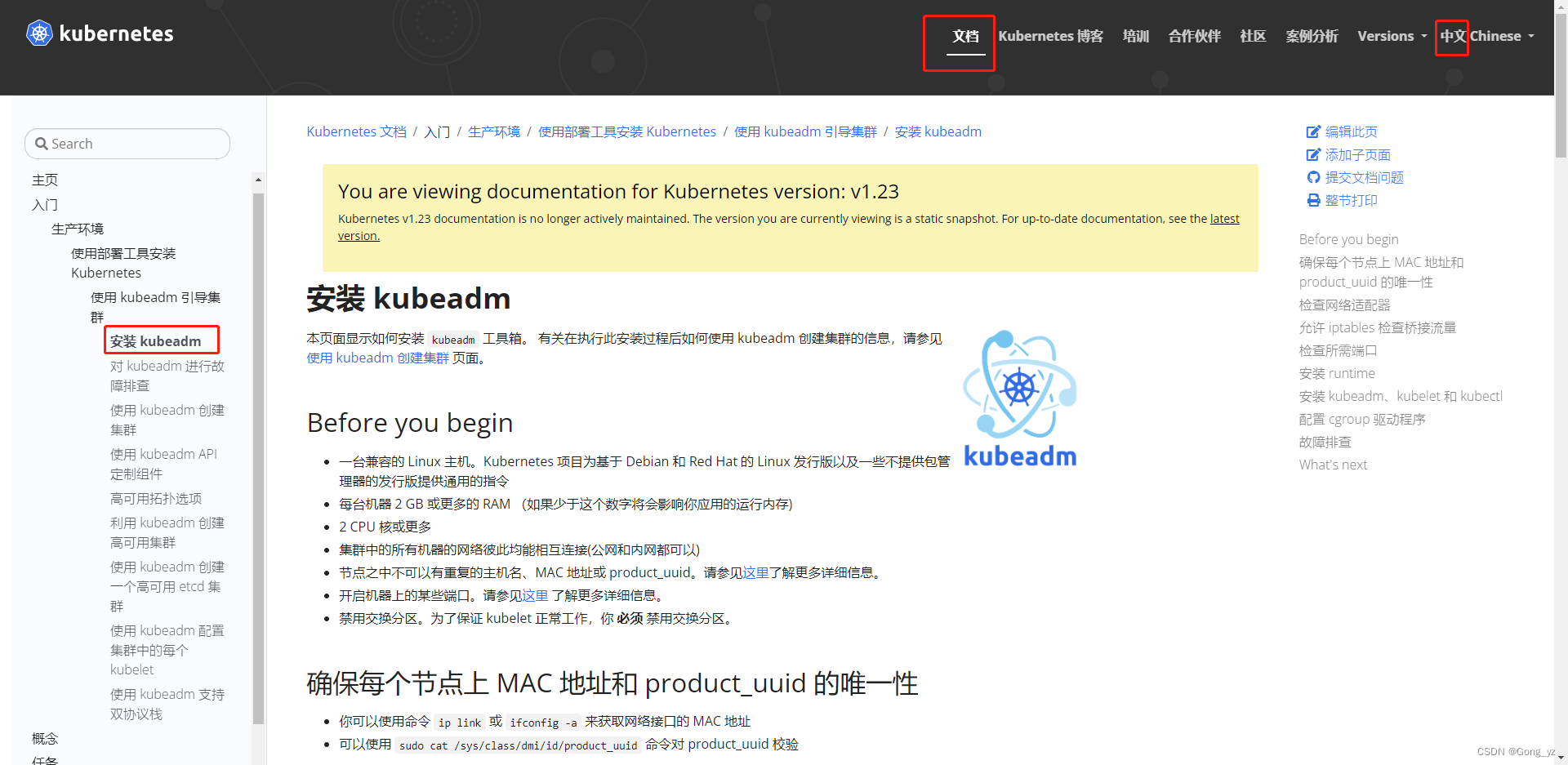Jump to Before you begin in page outline

tap(1348, 239)
